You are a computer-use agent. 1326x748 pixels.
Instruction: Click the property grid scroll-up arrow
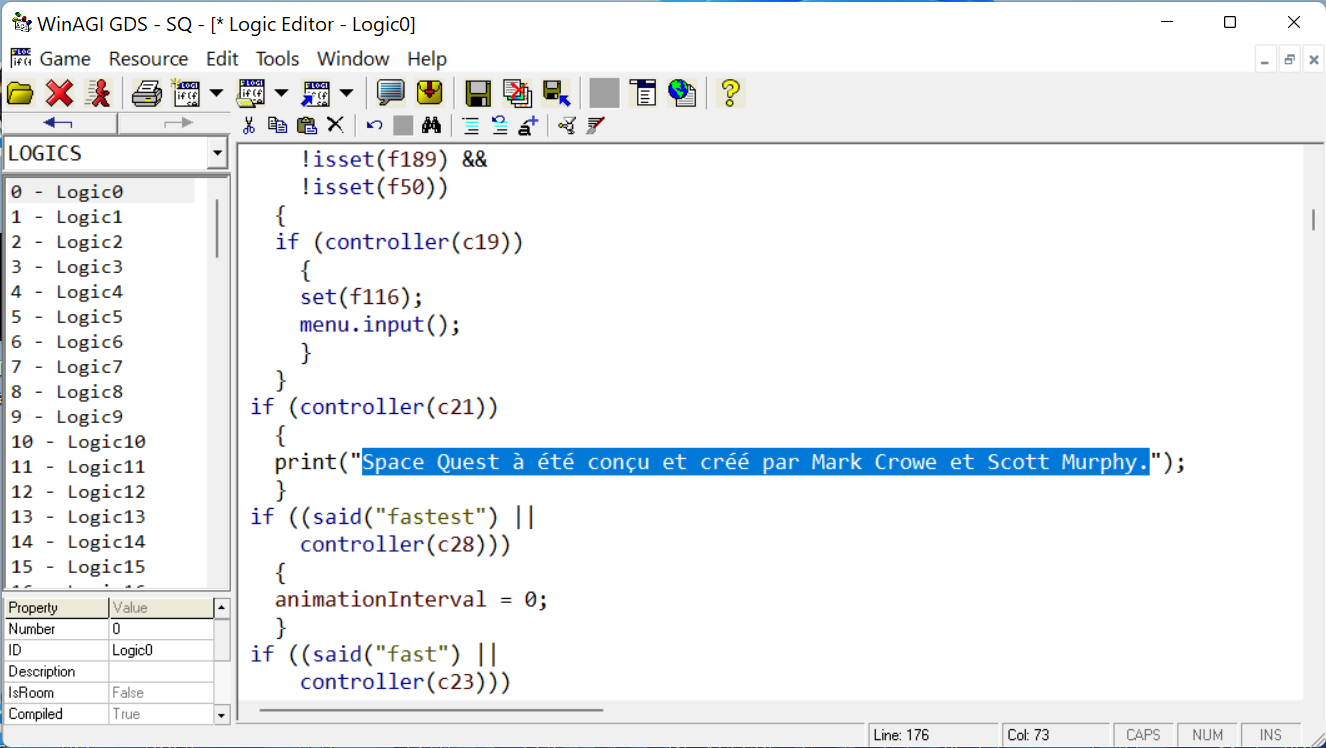click(x=222, y=607)
